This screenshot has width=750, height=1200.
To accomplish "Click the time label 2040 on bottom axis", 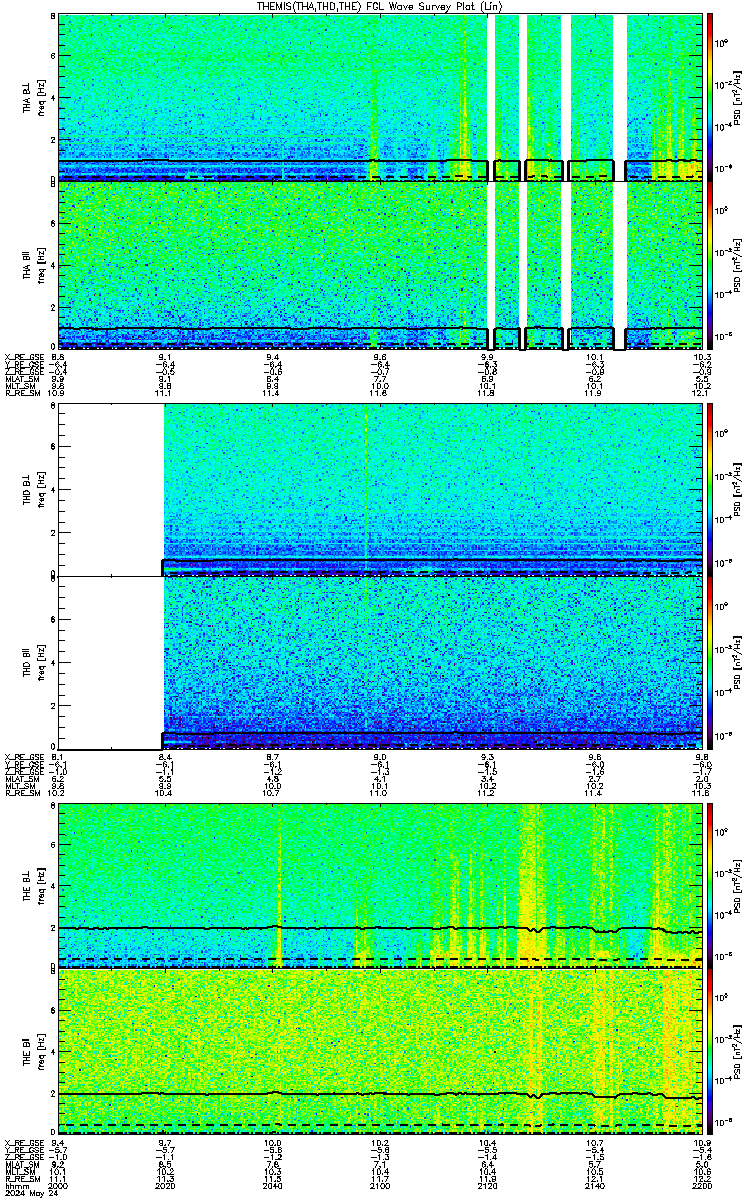I will [273, 1187].
